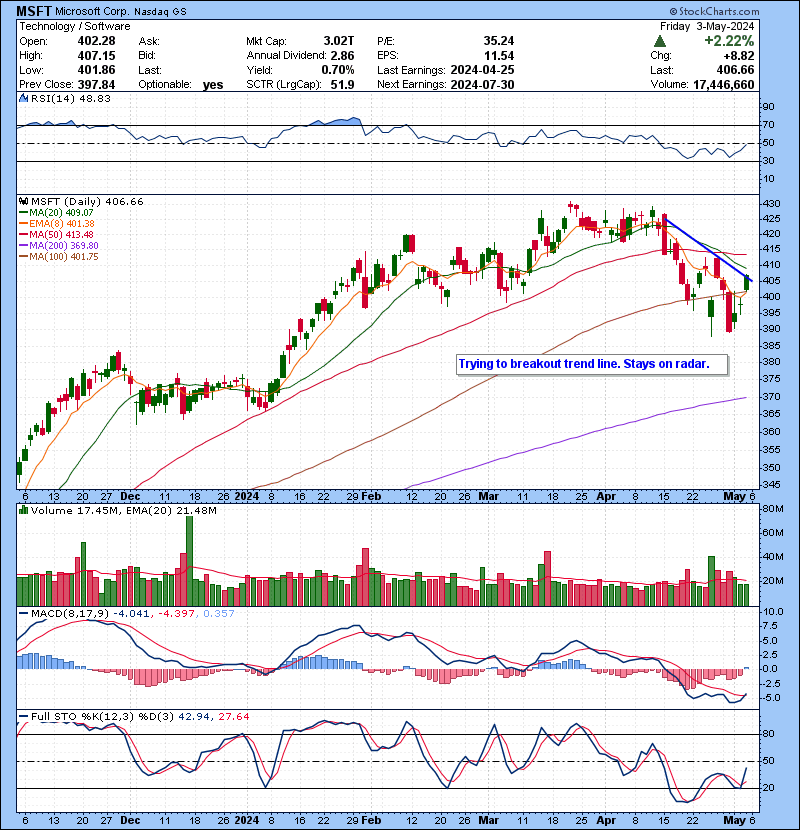Click the MA(200) 369.80 legend entry
The image size is (800, 830).
[x=58, y=246]
